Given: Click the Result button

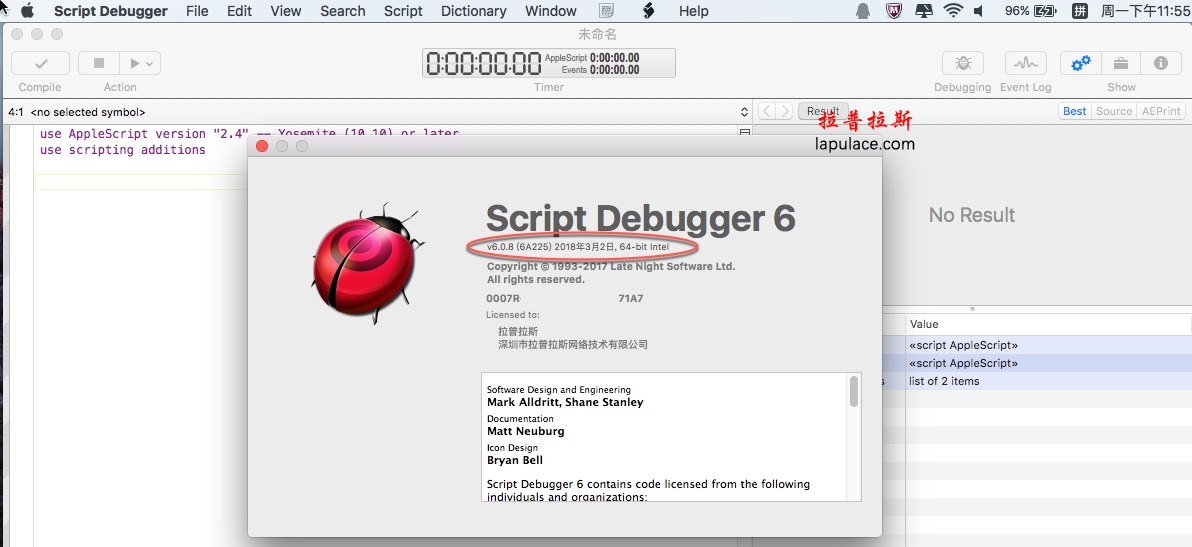Looking at the screenshot, I should [x=823, y=111].
